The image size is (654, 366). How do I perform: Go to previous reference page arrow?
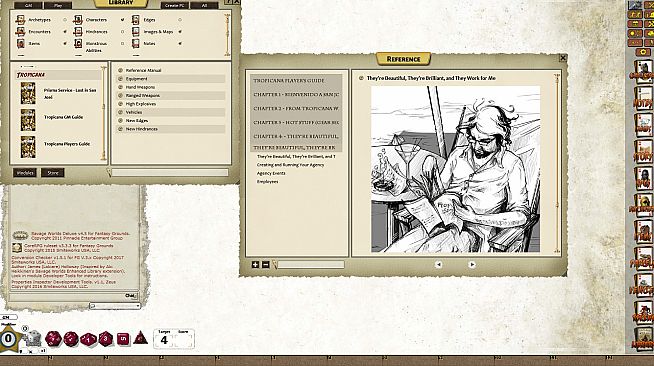pyautogui.click(x=438, y=265)
